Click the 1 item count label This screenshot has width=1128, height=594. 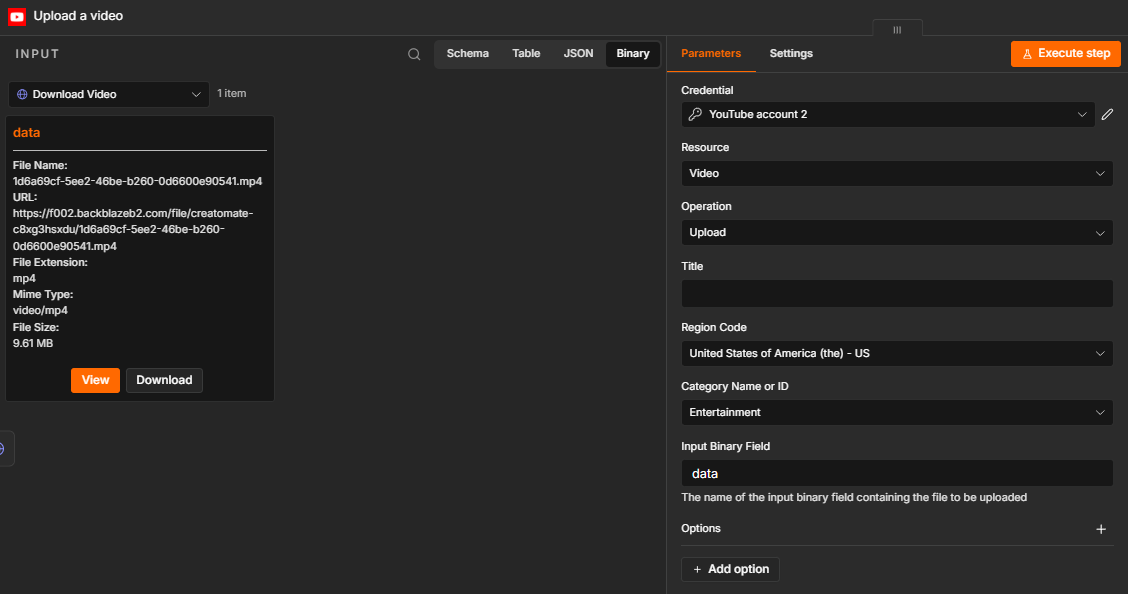pyautogui.click(x=232, y=93)
